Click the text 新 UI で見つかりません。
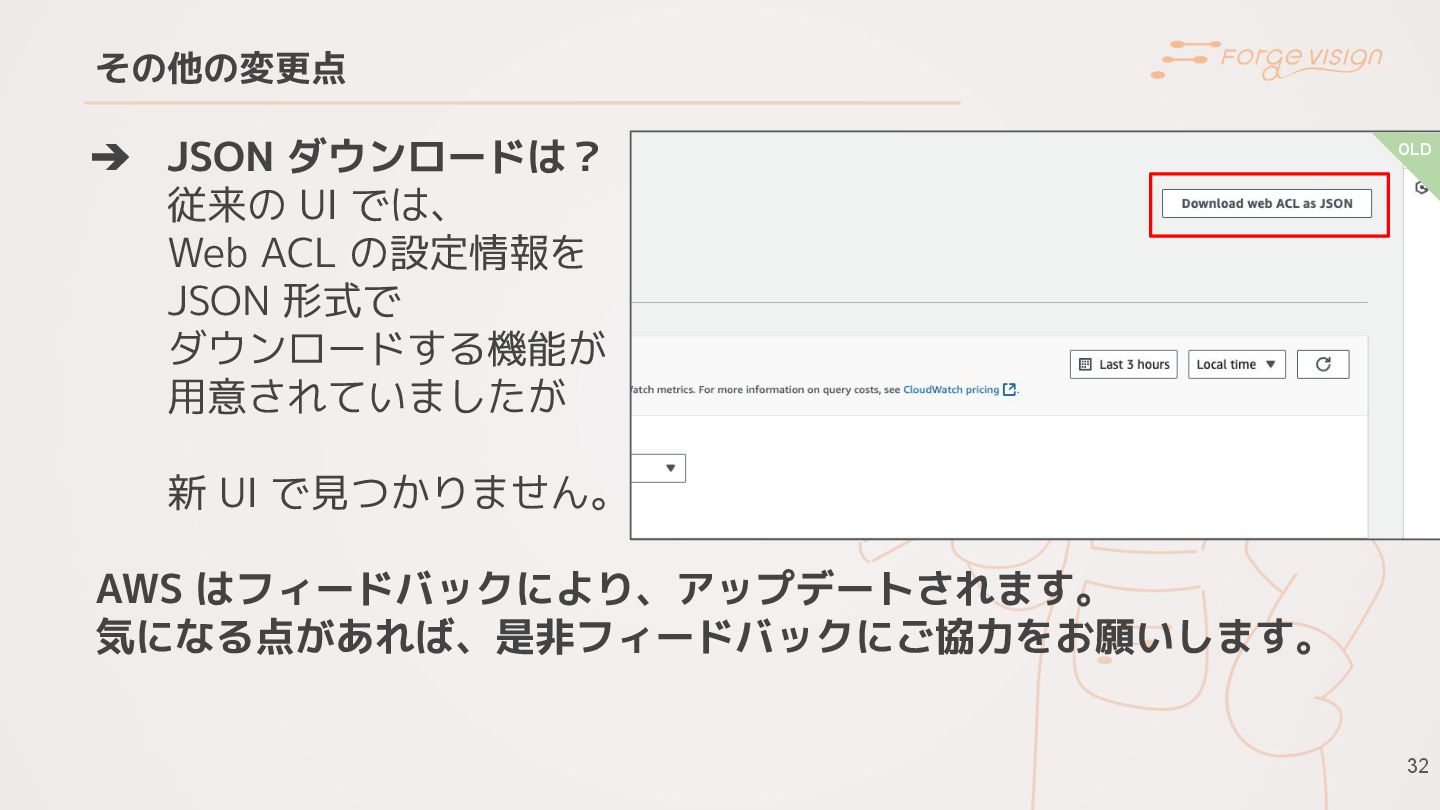The image size is (1440, 810). 388,492
